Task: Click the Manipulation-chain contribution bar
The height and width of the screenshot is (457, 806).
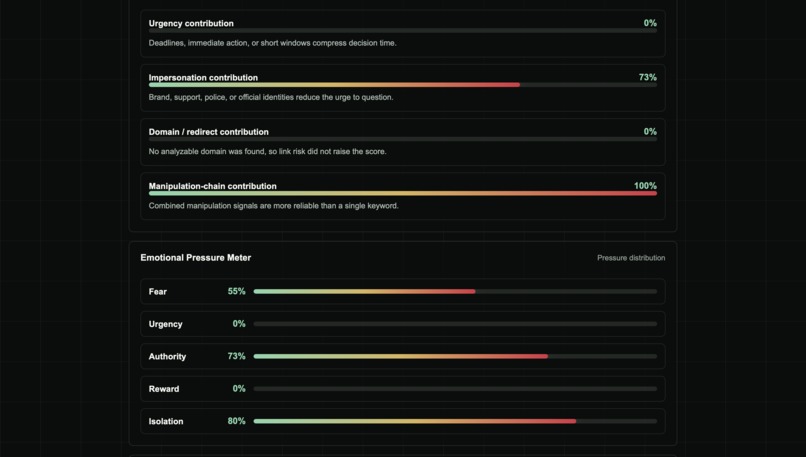Action: point(402,193)
